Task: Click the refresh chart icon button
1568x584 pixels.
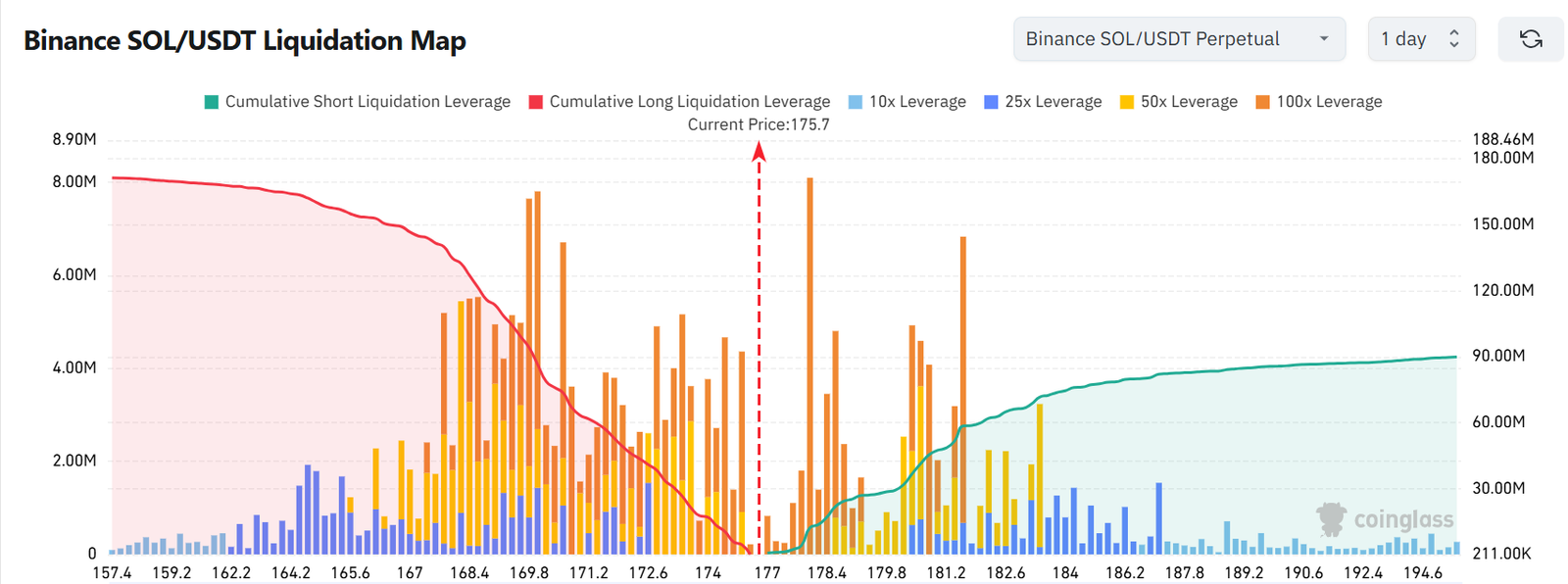Action: point(1531,39)
